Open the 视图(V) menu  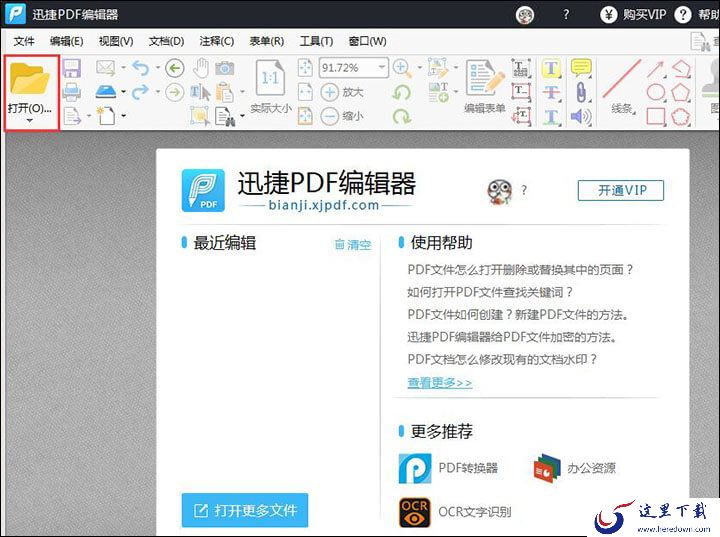click(116, 41)
